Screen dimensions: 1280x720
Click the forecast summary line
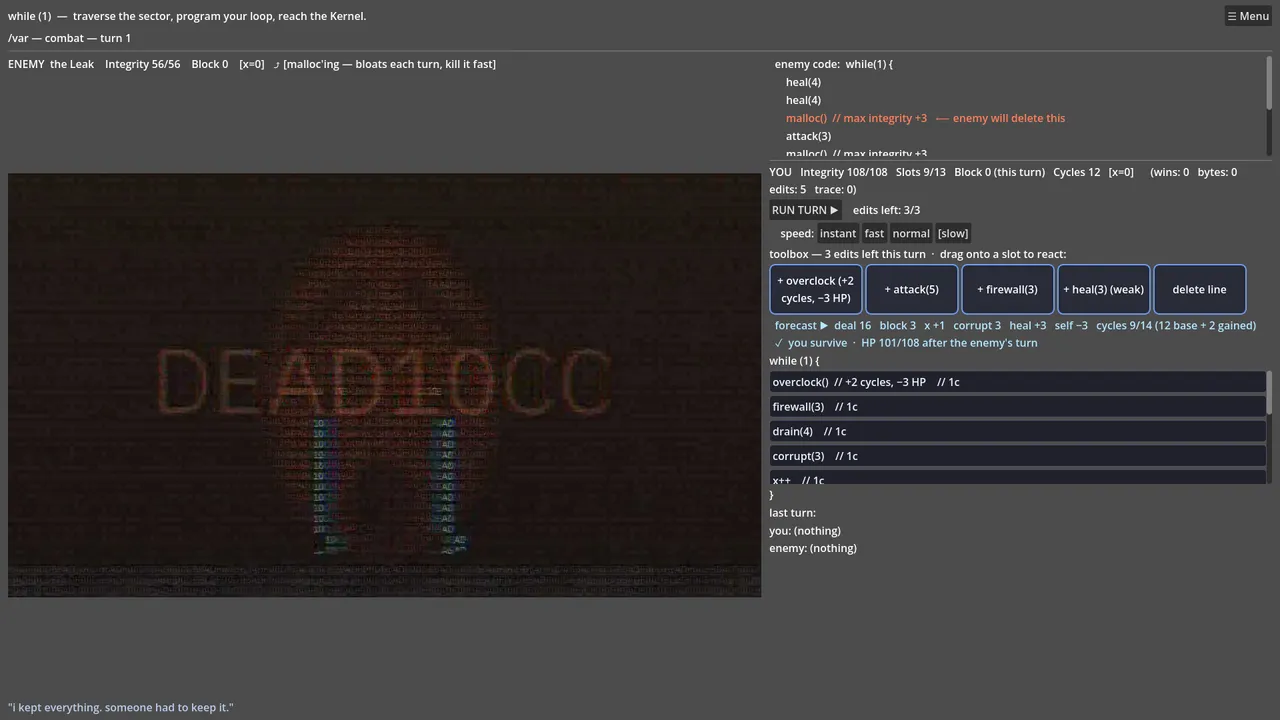coord(1015,325)
